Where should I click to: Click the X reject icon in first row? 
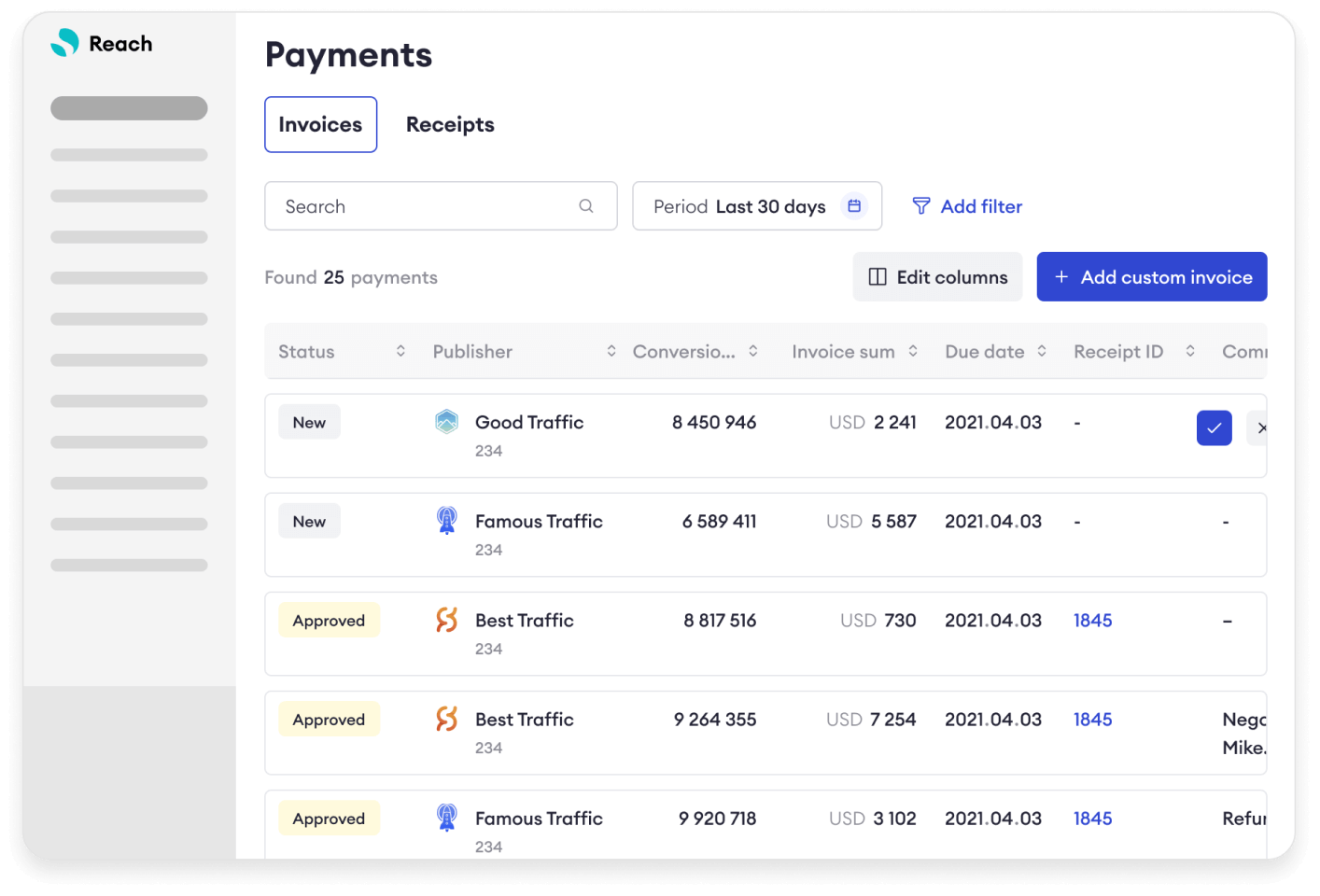click(x=1260, y=428)
